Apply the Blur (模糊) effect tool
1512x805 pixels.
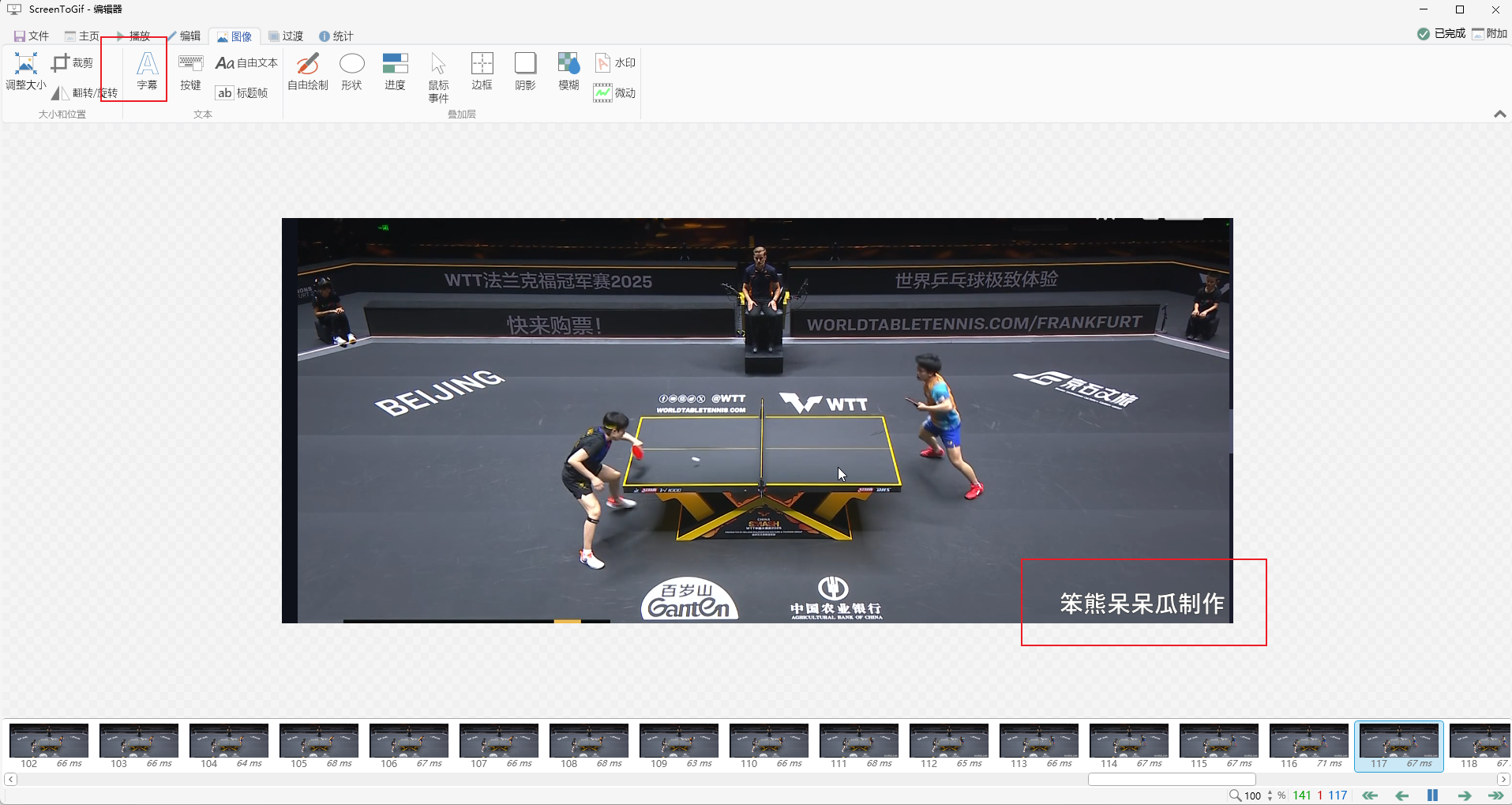pos(568,71)
